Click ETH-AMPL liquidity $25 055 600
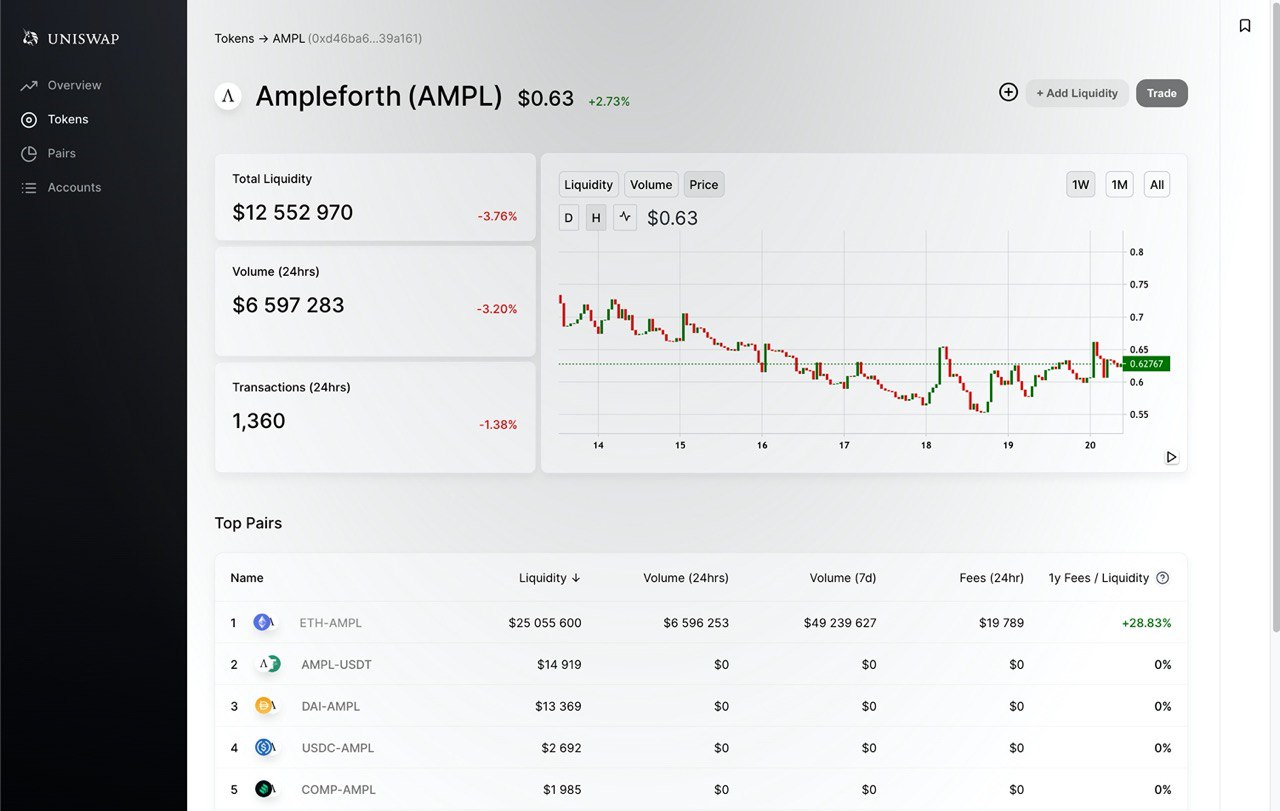 545,623
